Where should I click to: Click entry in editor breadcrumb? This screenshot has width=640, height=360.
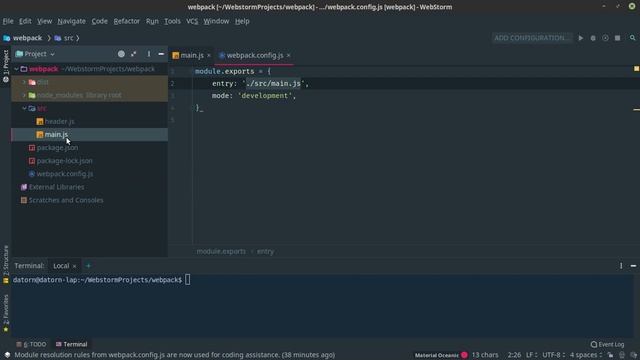[x=265, y=251]
